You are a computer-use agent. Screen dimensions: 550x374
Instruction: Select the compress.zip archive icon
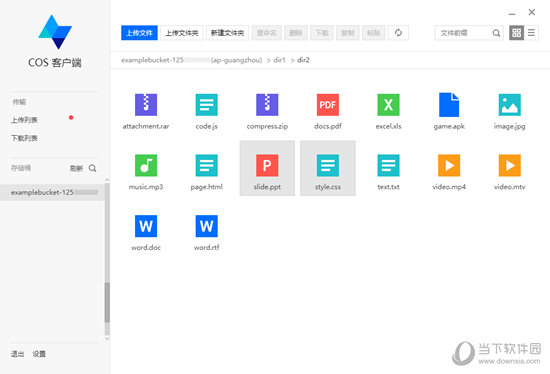(x=267, y=105)
